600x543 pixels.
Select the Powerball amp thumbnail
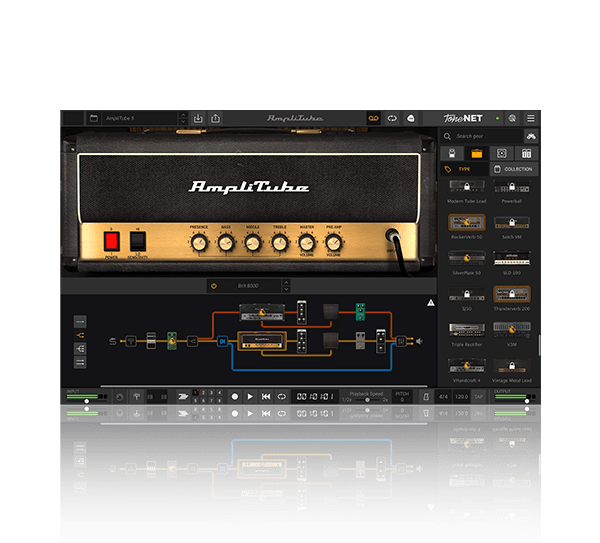[512, 187]
